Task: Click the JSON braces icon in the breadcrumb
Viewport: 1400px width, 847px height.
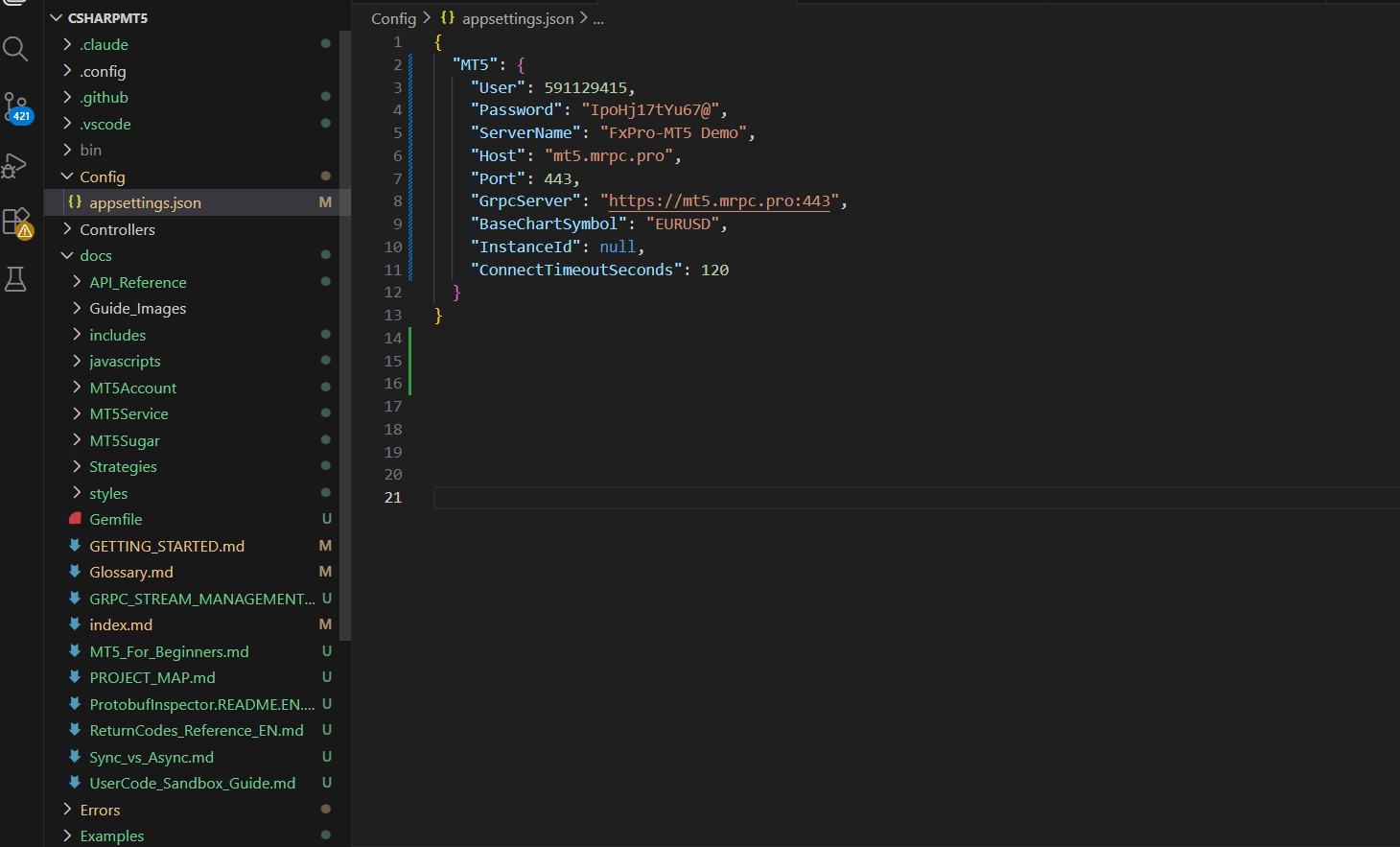Action: (x=447, y=17)
